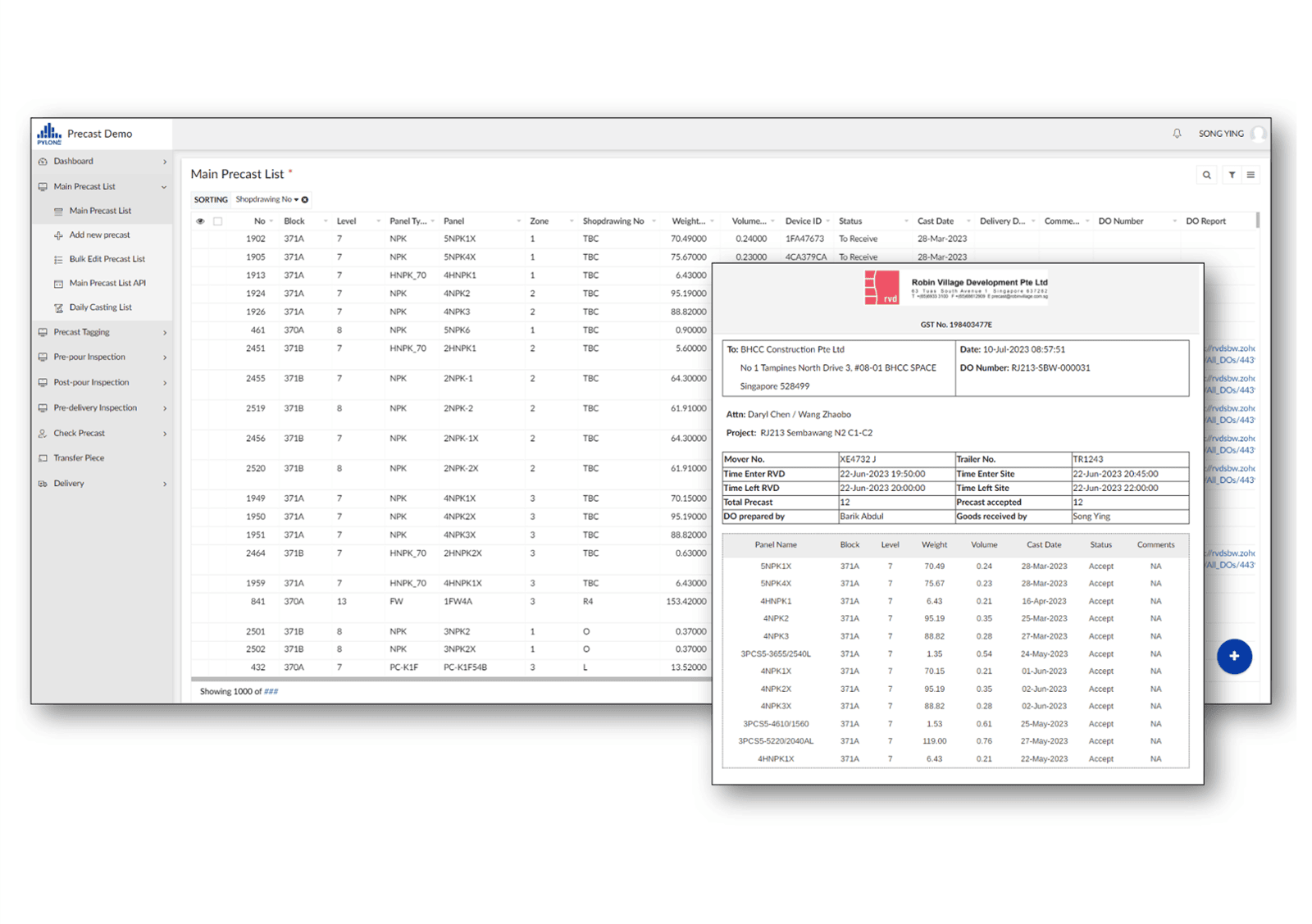
Task: Click weight cell 153.42000
Action: point(686,601)
